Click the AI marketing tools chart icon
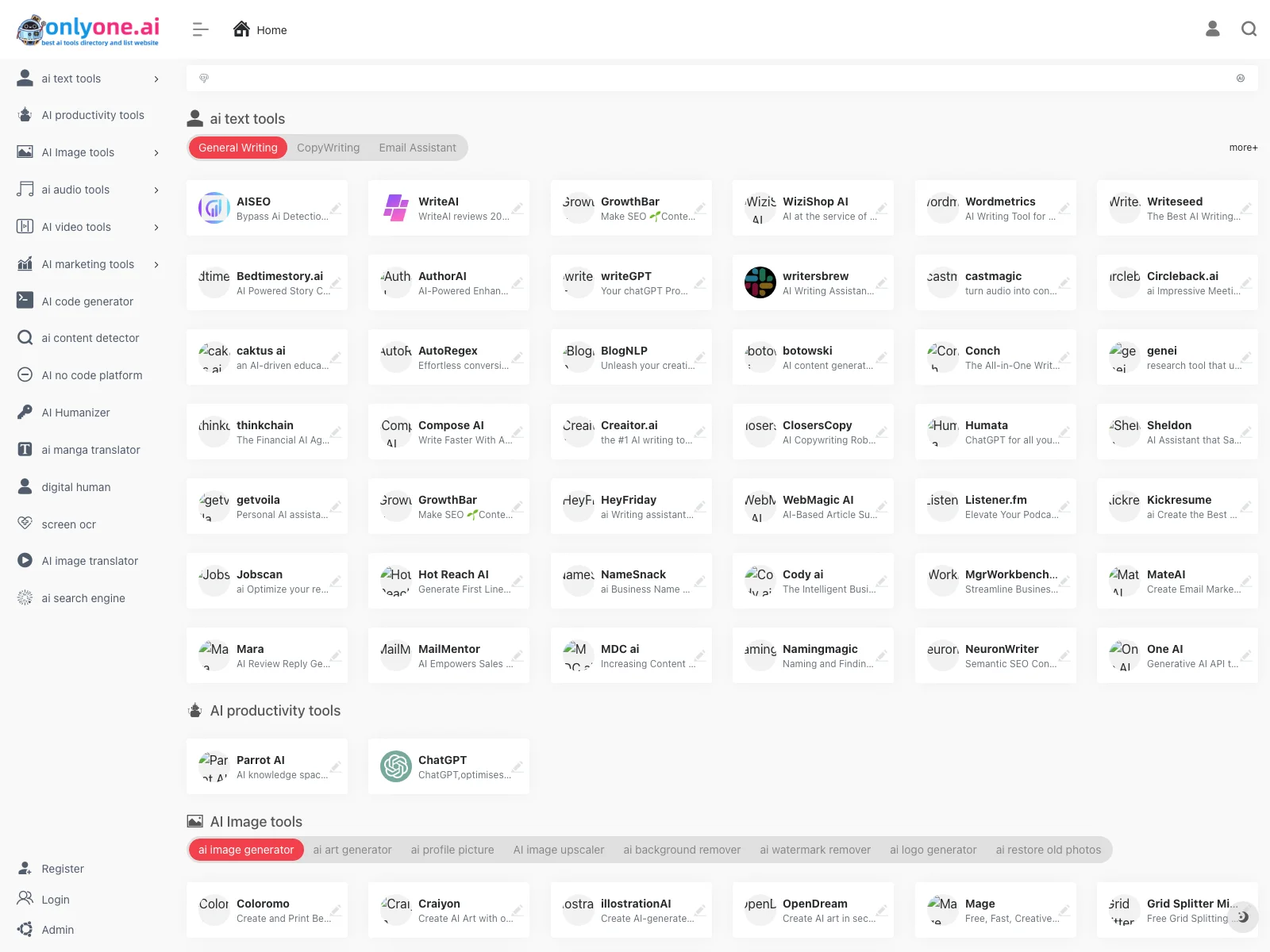The height and width of the screenshot is (952, 1270). pos(25,264)
